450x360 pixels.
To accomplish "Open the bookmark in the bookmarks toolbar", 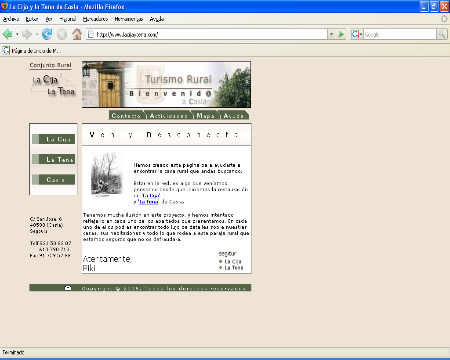I will 32,51.
